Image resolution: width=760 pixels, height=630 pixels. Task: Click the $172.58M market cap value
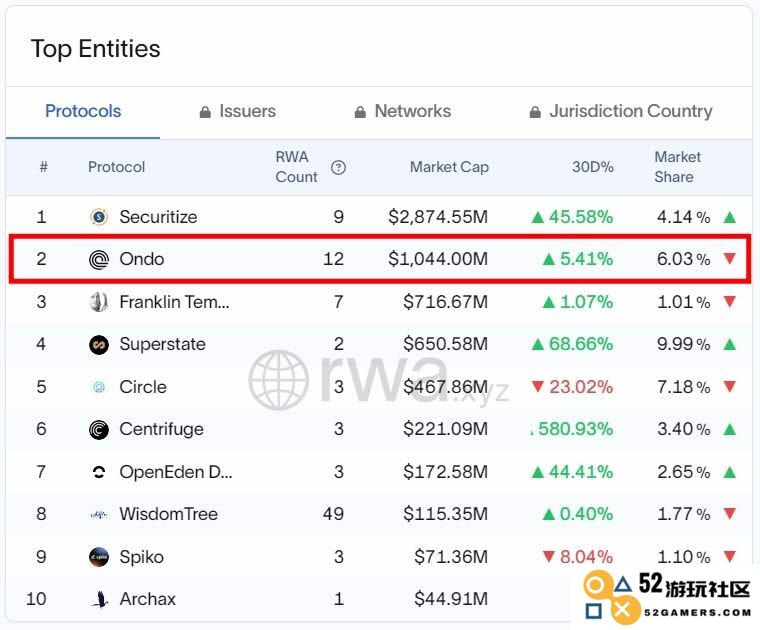point(445,472)
